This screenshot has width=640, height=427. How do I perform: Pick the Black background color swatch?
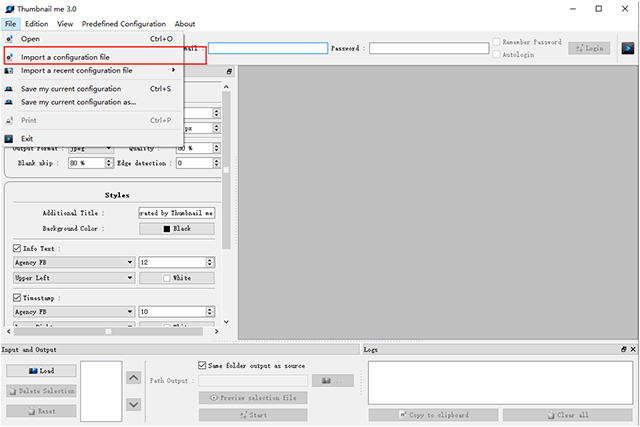point(175,229)
